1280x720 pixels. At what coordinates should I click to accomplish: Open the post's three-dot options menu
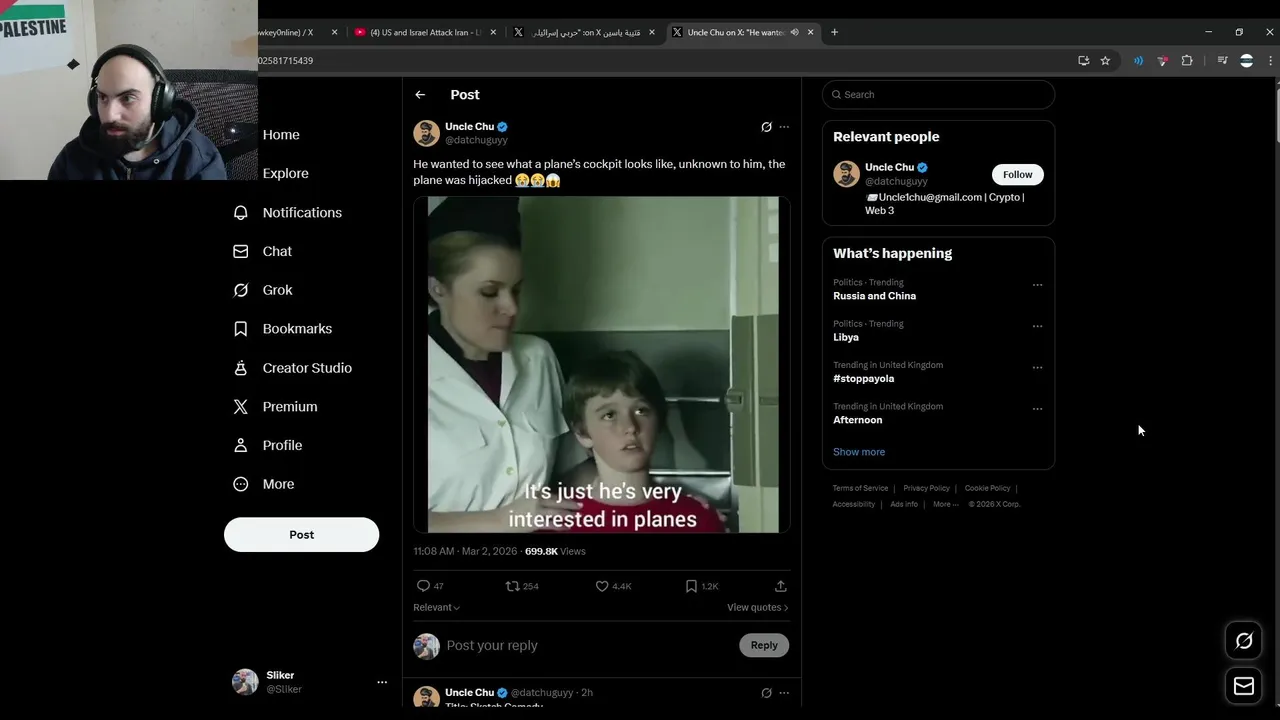tap(784, 127)
